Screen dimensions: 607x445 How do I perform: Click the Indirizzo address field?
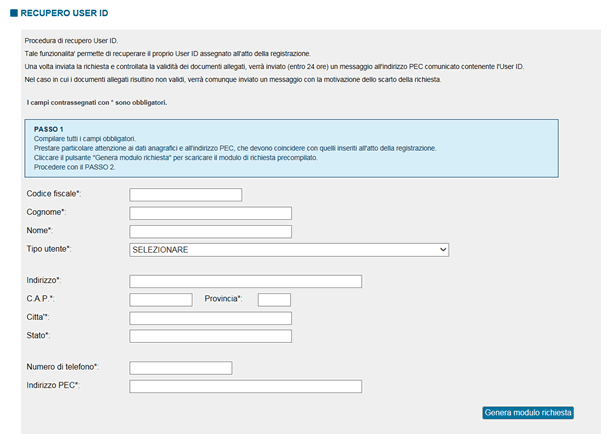click(245, 281)
